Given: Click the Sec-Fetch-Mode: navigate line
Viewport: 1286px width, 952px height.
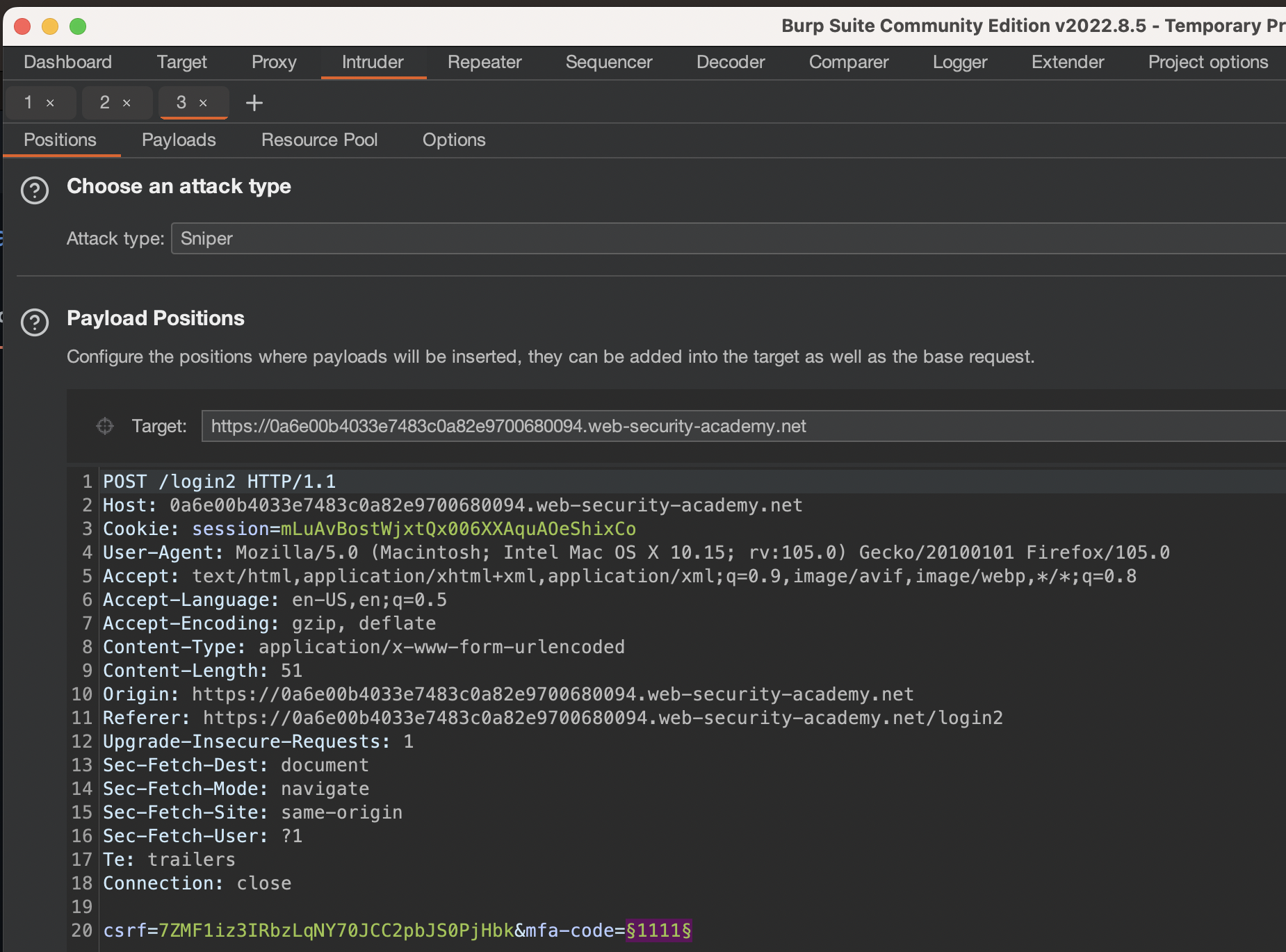Looking at the screenshot, I should coord(236,789).
